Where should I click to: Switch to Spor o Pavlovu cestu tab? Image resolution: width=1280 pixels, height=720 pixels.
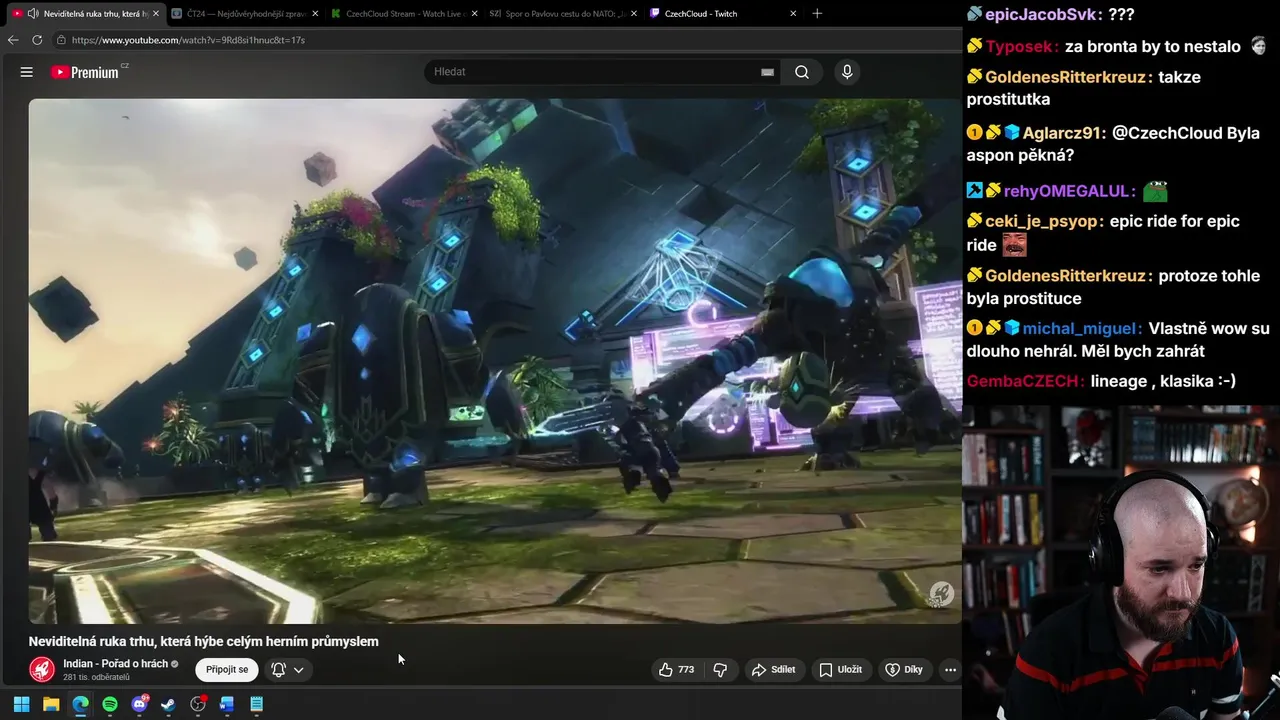tap(565, 14)
